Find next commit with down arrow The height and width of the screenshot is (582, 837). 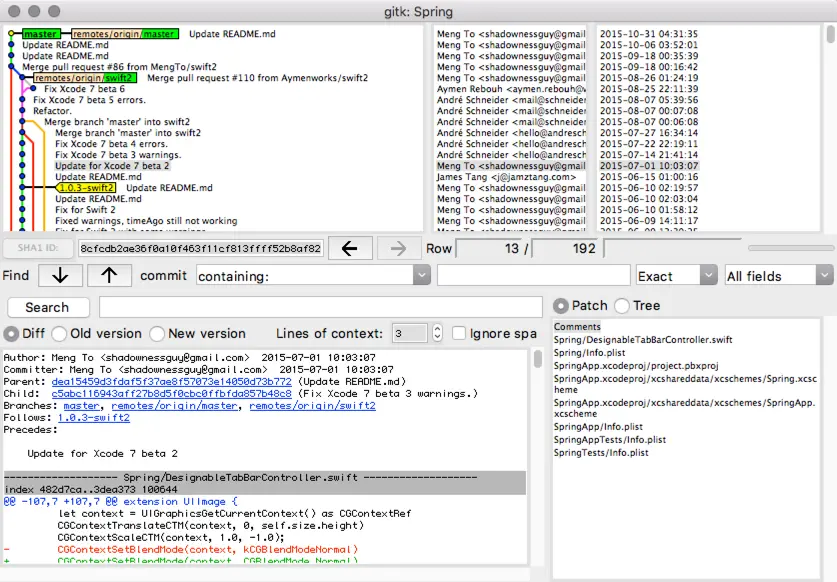[x=60, y=276]
